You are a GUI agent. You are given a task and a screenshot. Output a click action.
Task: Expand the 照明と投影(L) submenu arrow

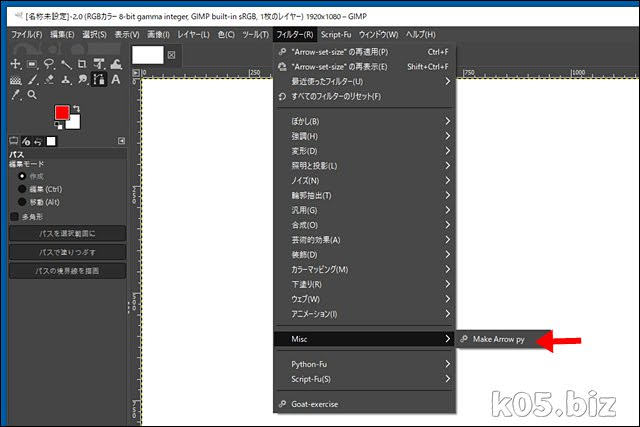(447, 165)
